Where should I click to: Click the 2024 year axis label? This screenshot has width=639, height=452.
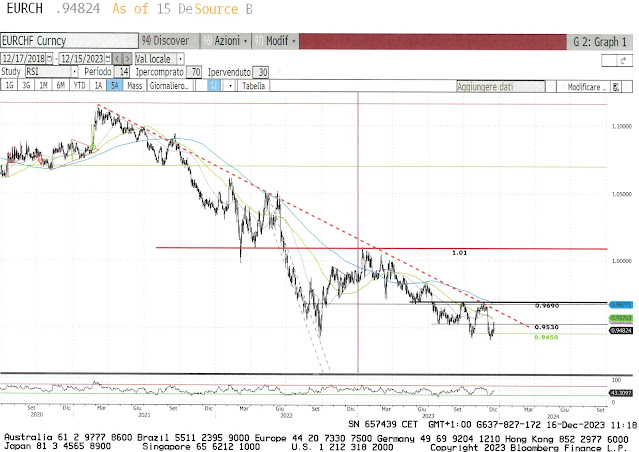point(553,416)
